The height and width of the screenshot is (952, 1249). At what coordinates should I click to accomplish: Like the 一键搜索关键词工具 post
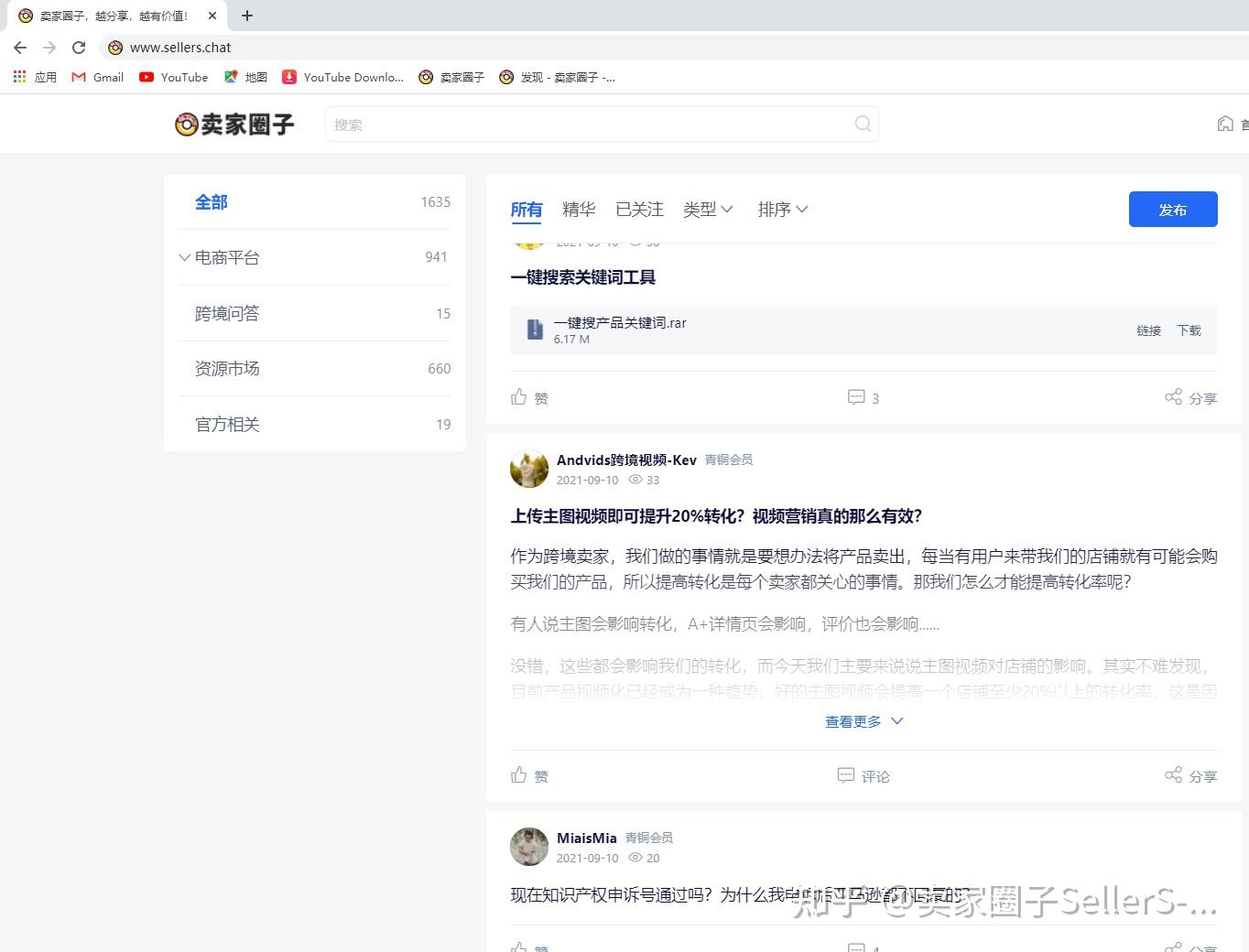[529, 397]
